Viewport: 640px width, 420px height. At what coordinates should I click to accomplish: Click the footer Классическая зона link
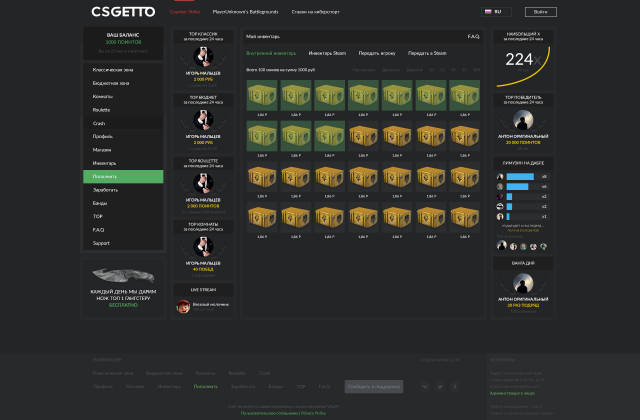tap(113, 373)
